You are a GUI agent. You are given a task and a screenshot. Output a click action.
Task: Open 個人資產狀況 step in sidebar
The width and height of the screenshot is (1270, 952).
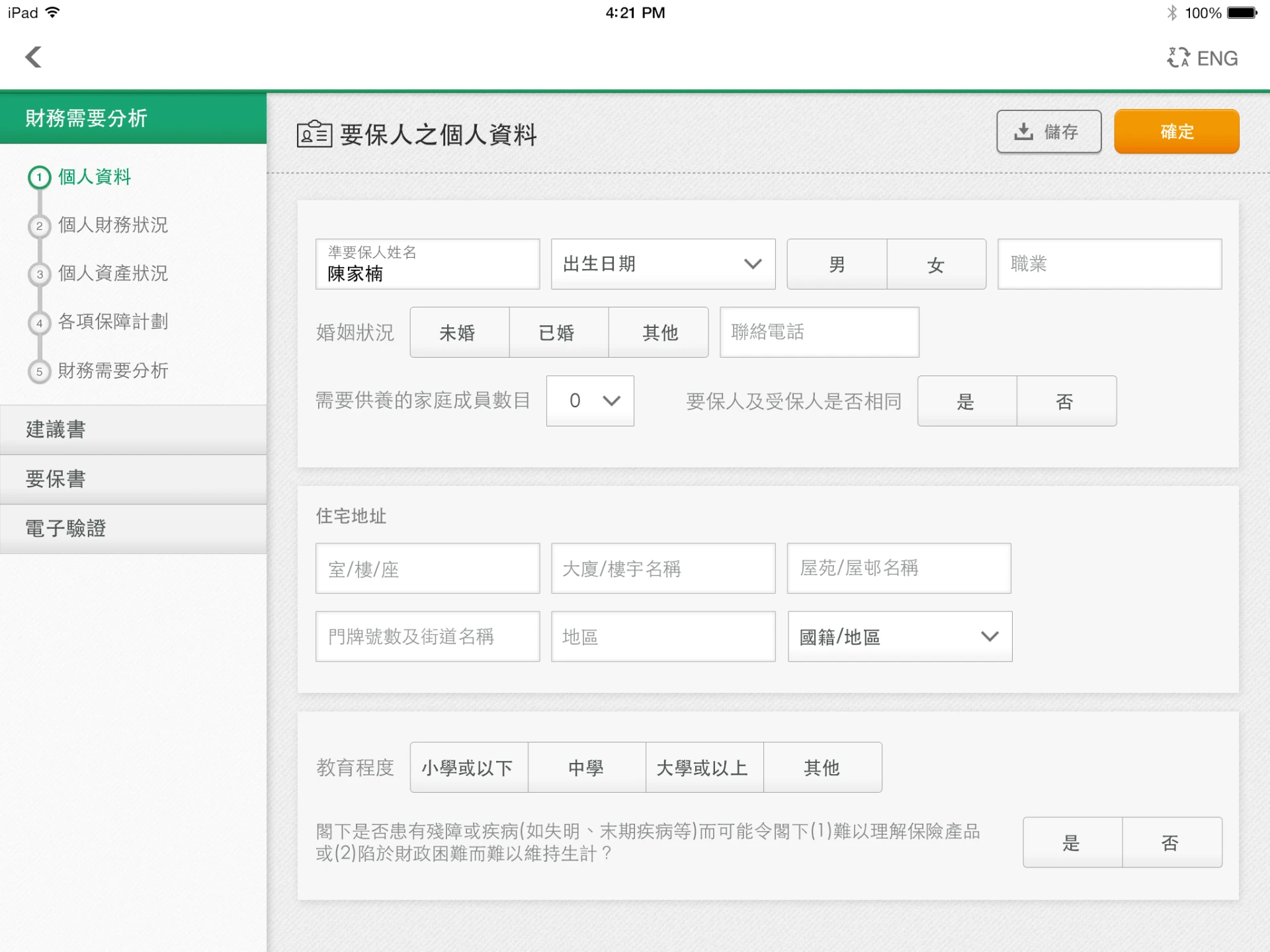click(x=113, y=274)
